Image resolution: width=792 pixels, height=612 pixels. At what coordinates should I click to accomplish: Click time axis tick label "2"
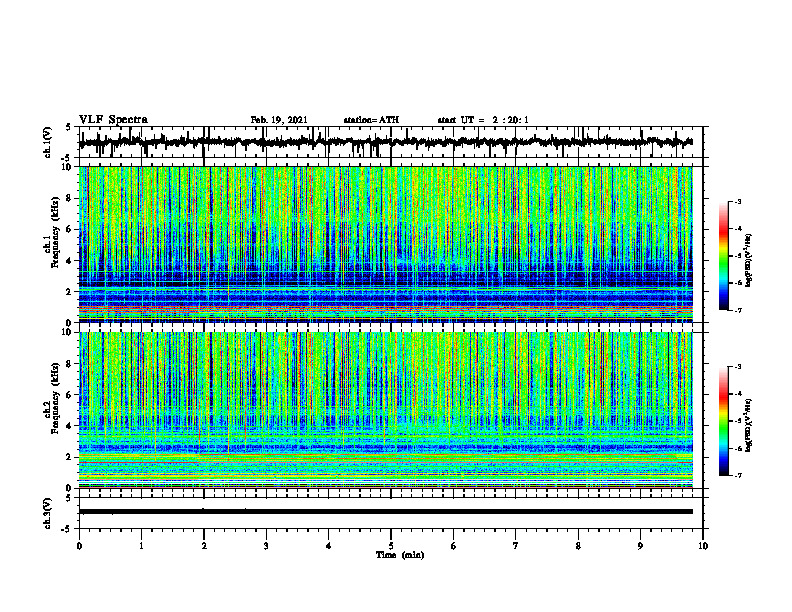pyautogui.click(x=204, y=546)
